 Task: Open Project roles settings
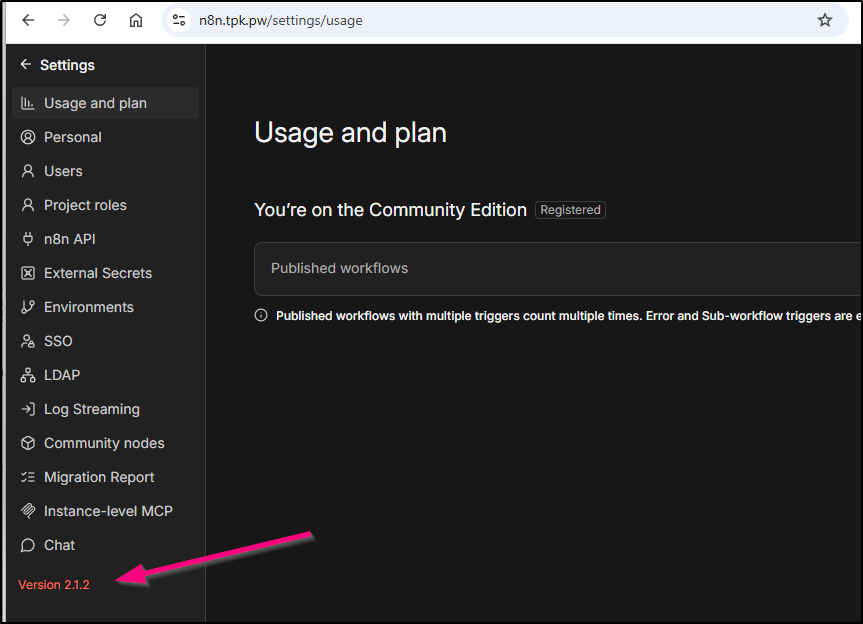85,205
